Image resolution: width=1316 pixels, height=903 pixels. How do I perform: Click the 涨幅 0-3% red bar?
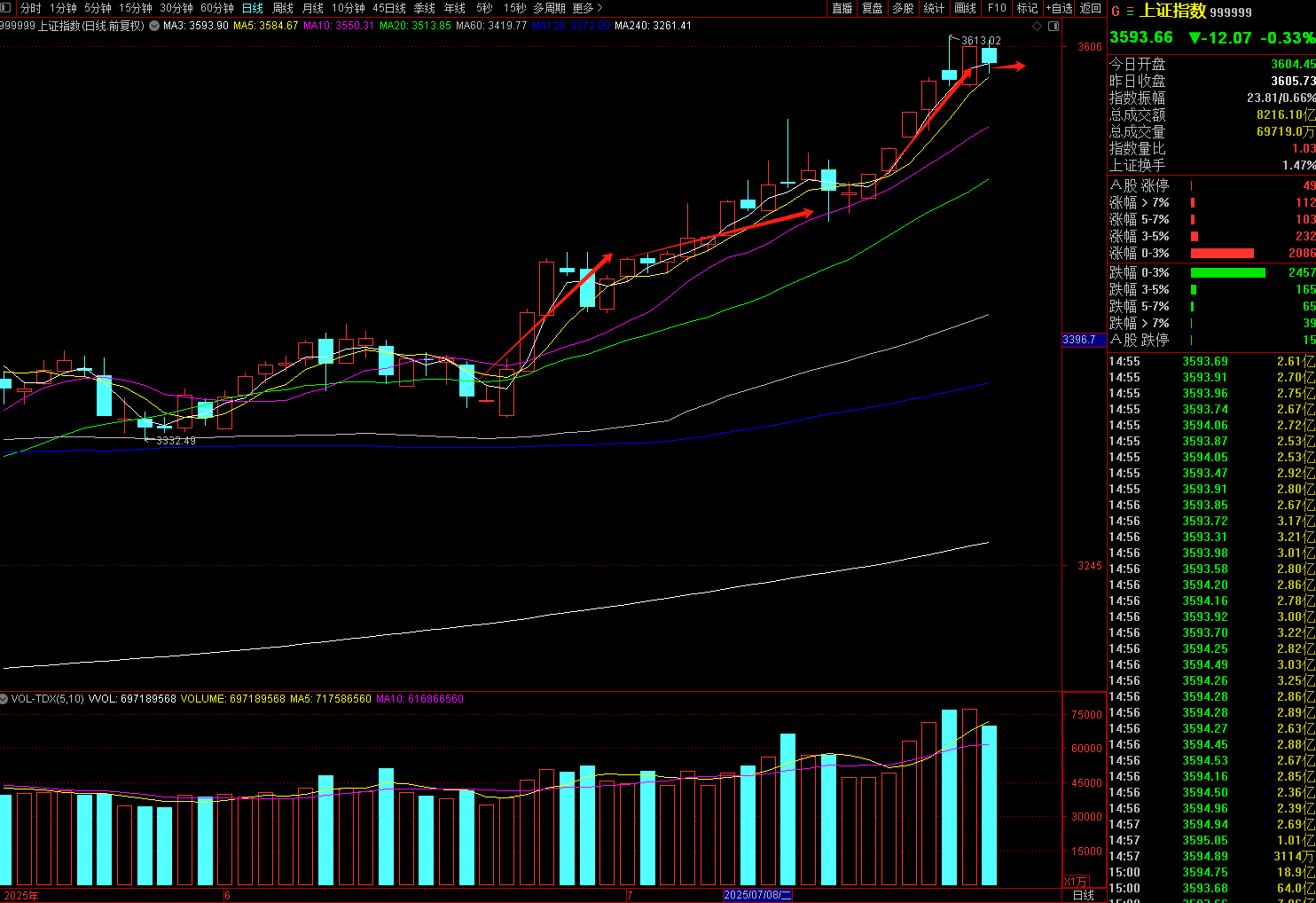tap(1222, 253)
